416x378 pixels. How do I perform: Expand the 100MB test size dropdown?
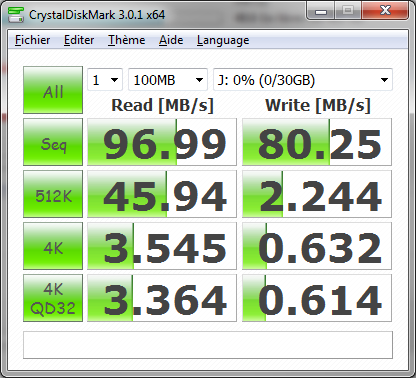tap(168, 80)
